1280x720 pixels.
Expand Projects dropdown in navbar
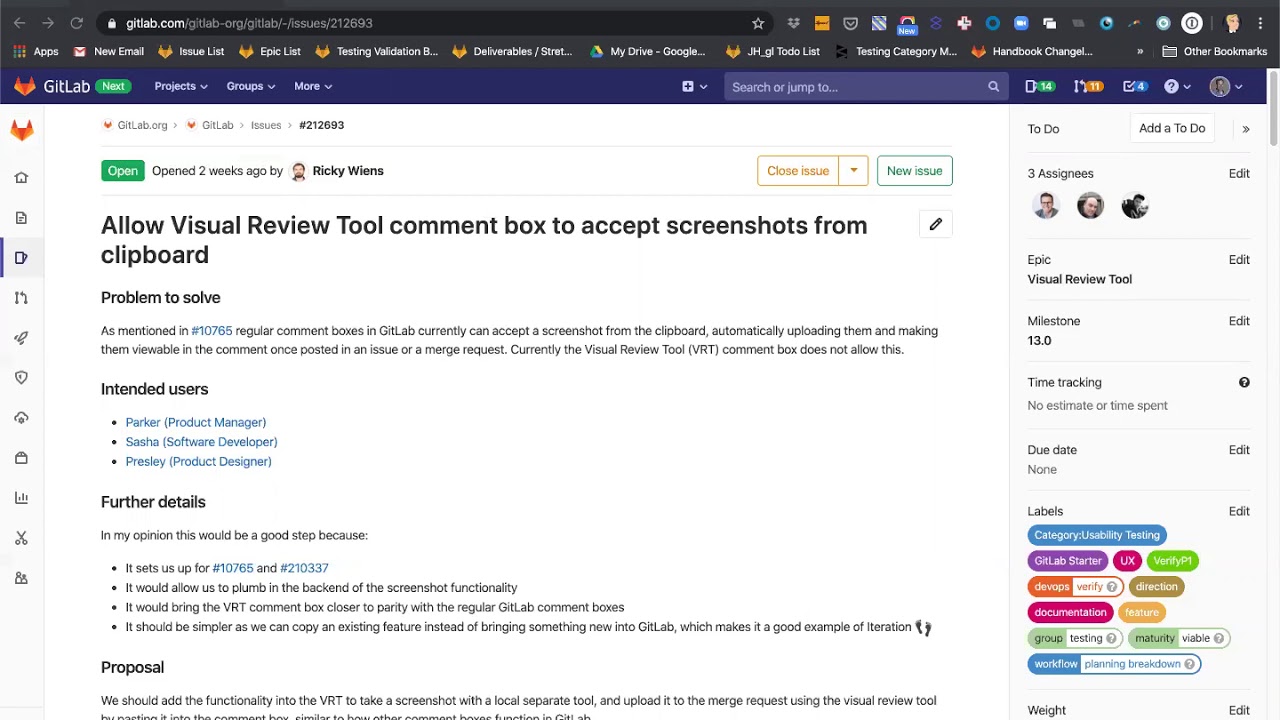pyautogui.click(x=181, y=87)
